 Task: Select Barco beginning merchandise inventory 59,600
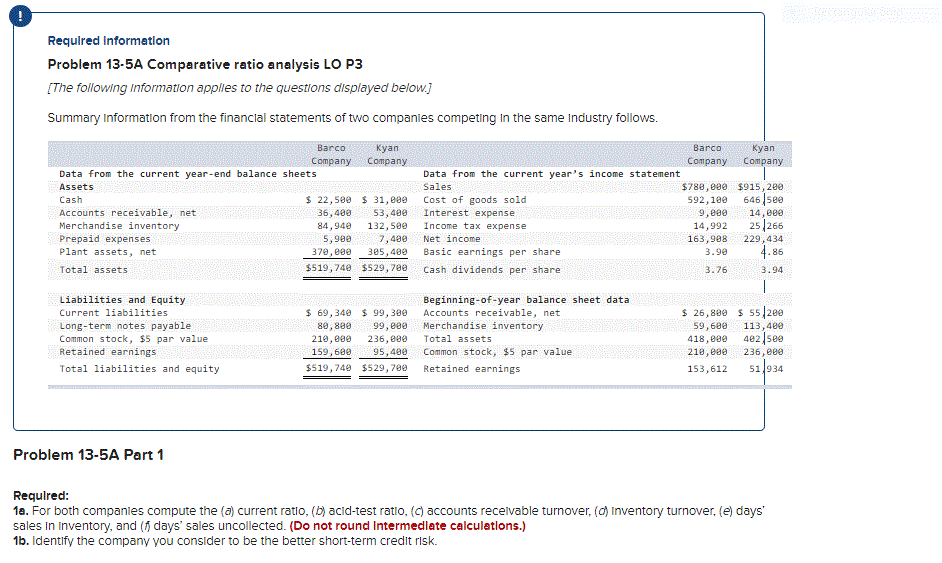click(710, 326)
